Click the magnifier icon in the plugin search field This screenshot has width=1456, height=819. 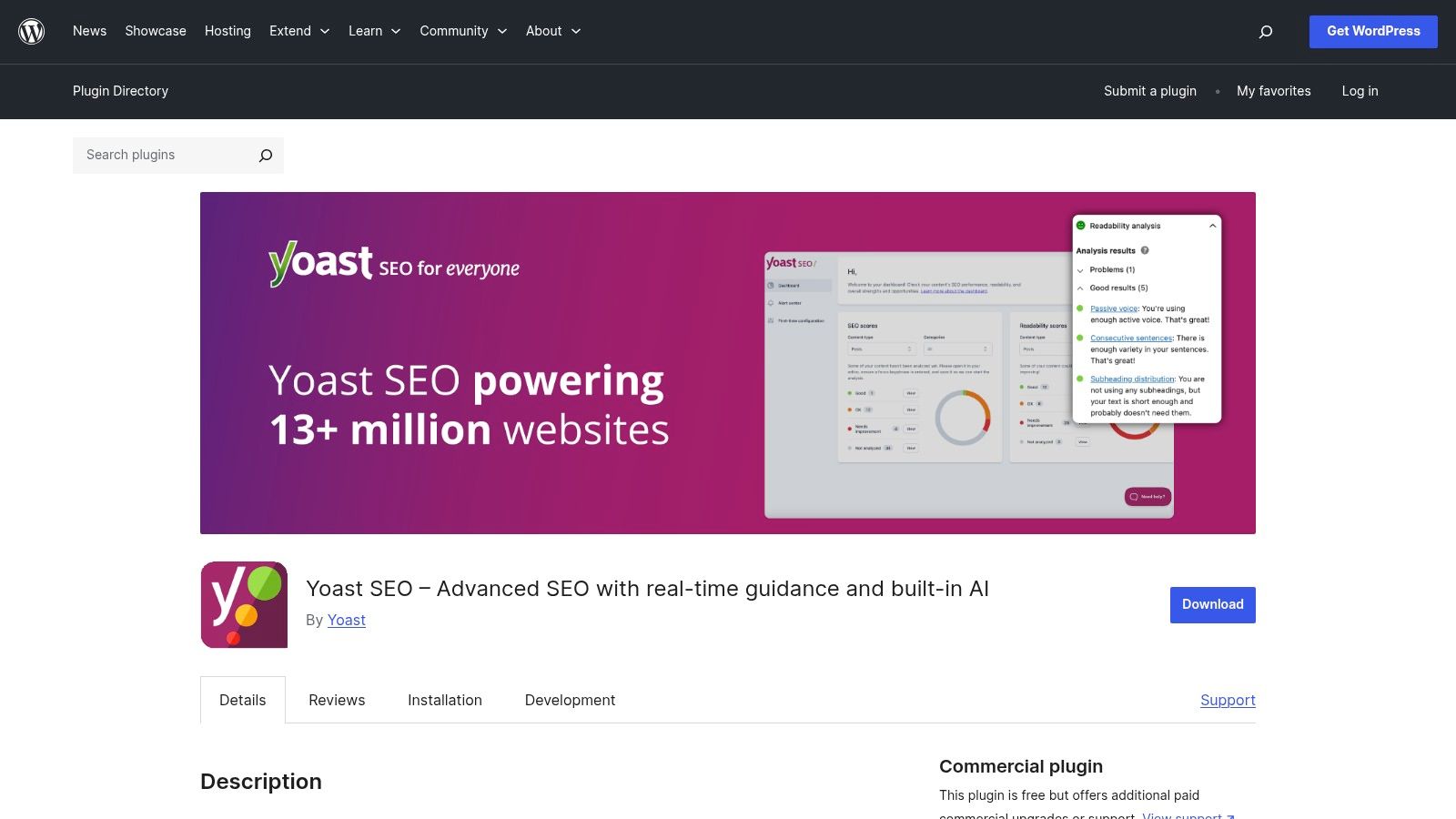tap(264, 155)
